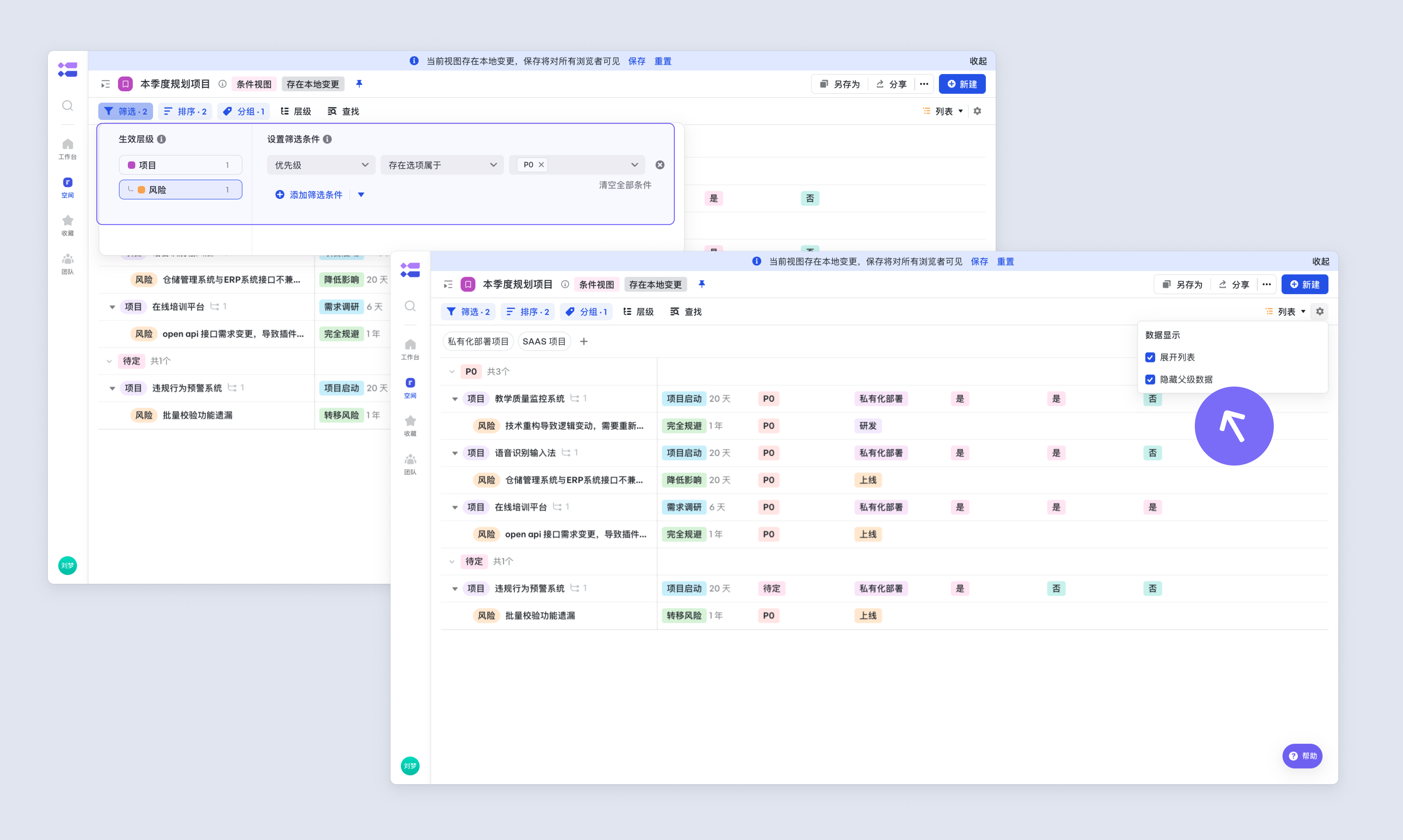Click the info icon beside 生效层级
1403x840 pixels.
(162, 139)
